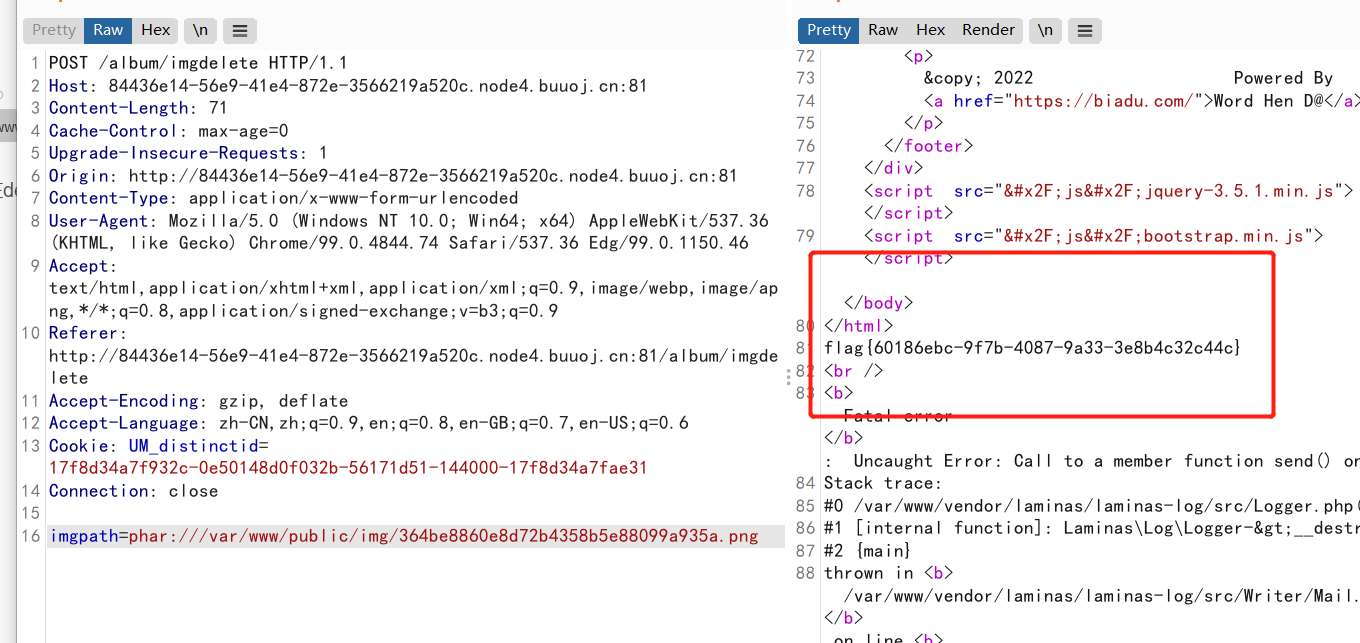The width and height of the screenshot is (1360, 643).
Task: Click the Stack trace: line
Action: click(883, 483)
